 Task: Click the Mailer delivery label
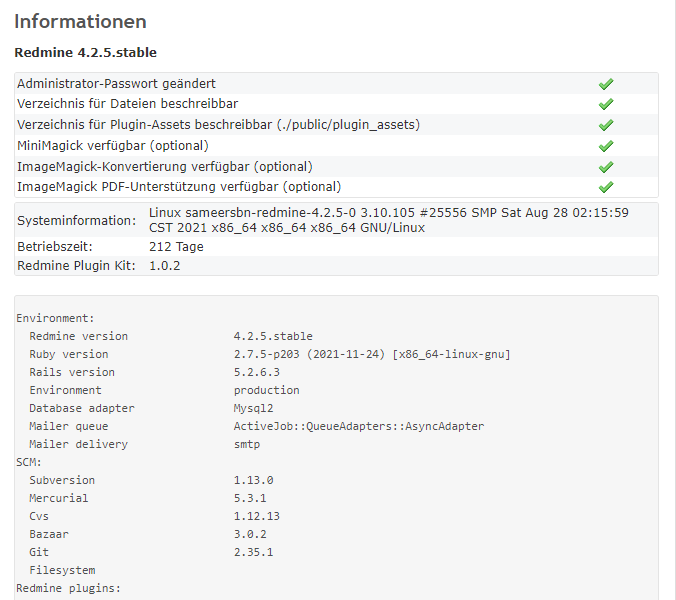pyautogui.click(x=78, y=444)
